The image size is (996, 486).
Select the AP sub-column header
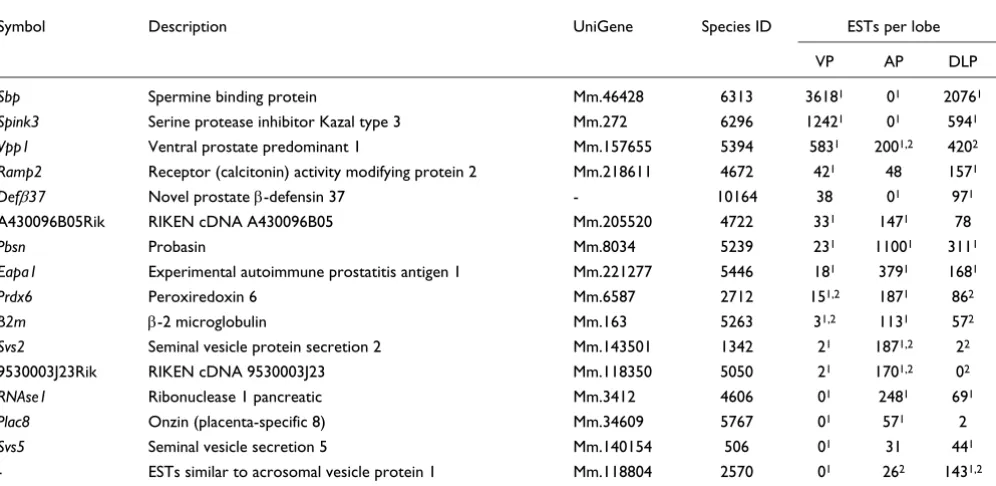(893, 62)
